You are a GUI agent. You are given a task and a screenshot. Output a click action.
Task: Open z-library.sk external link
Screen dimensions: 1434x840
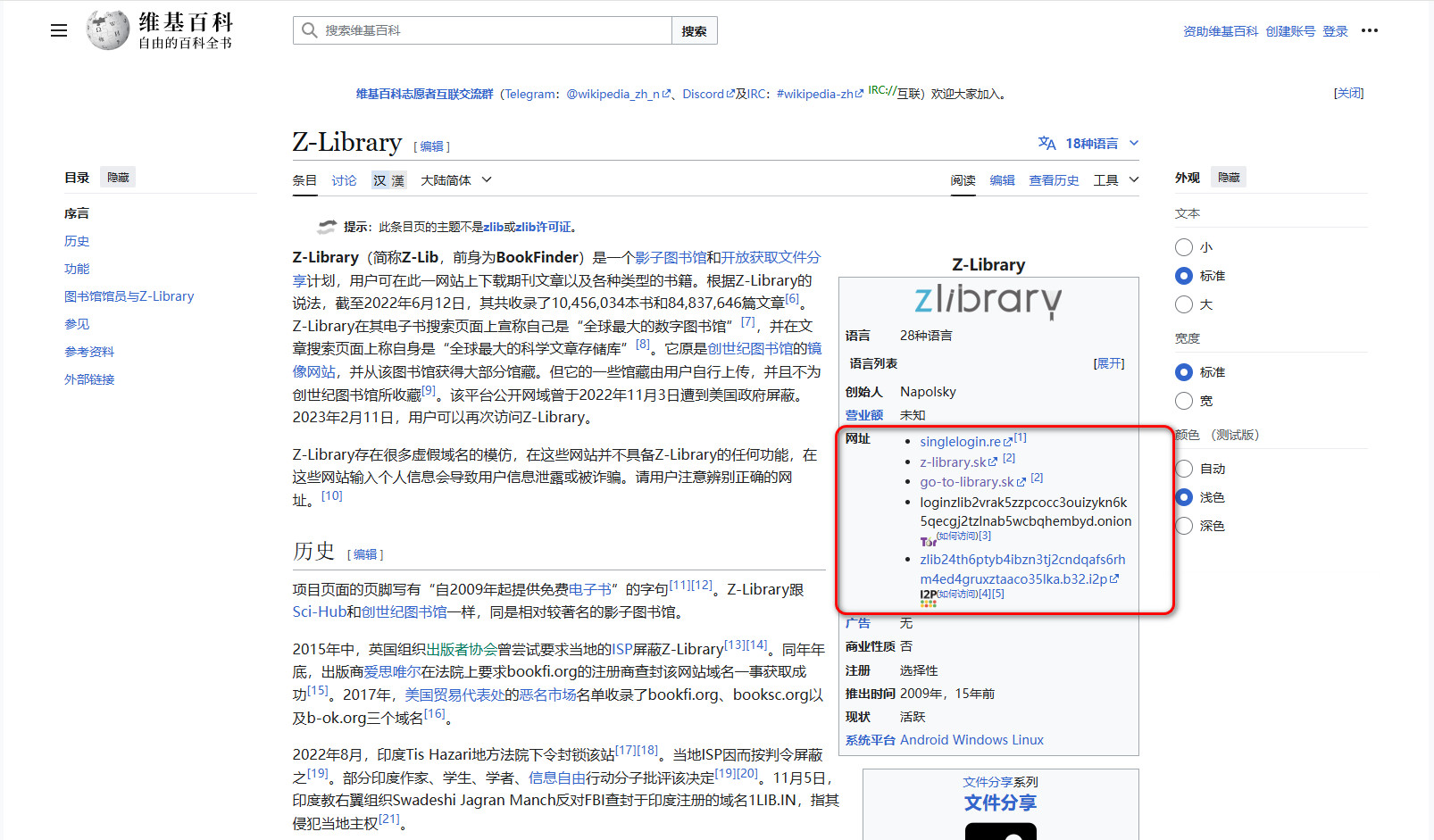coord(958,462)
